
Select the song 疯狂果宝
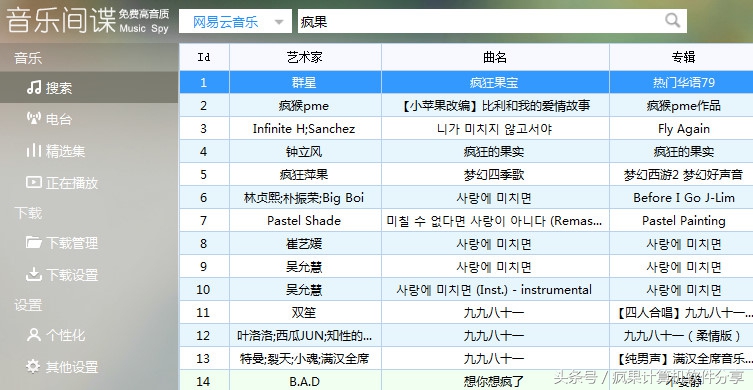tap(494, 83)
